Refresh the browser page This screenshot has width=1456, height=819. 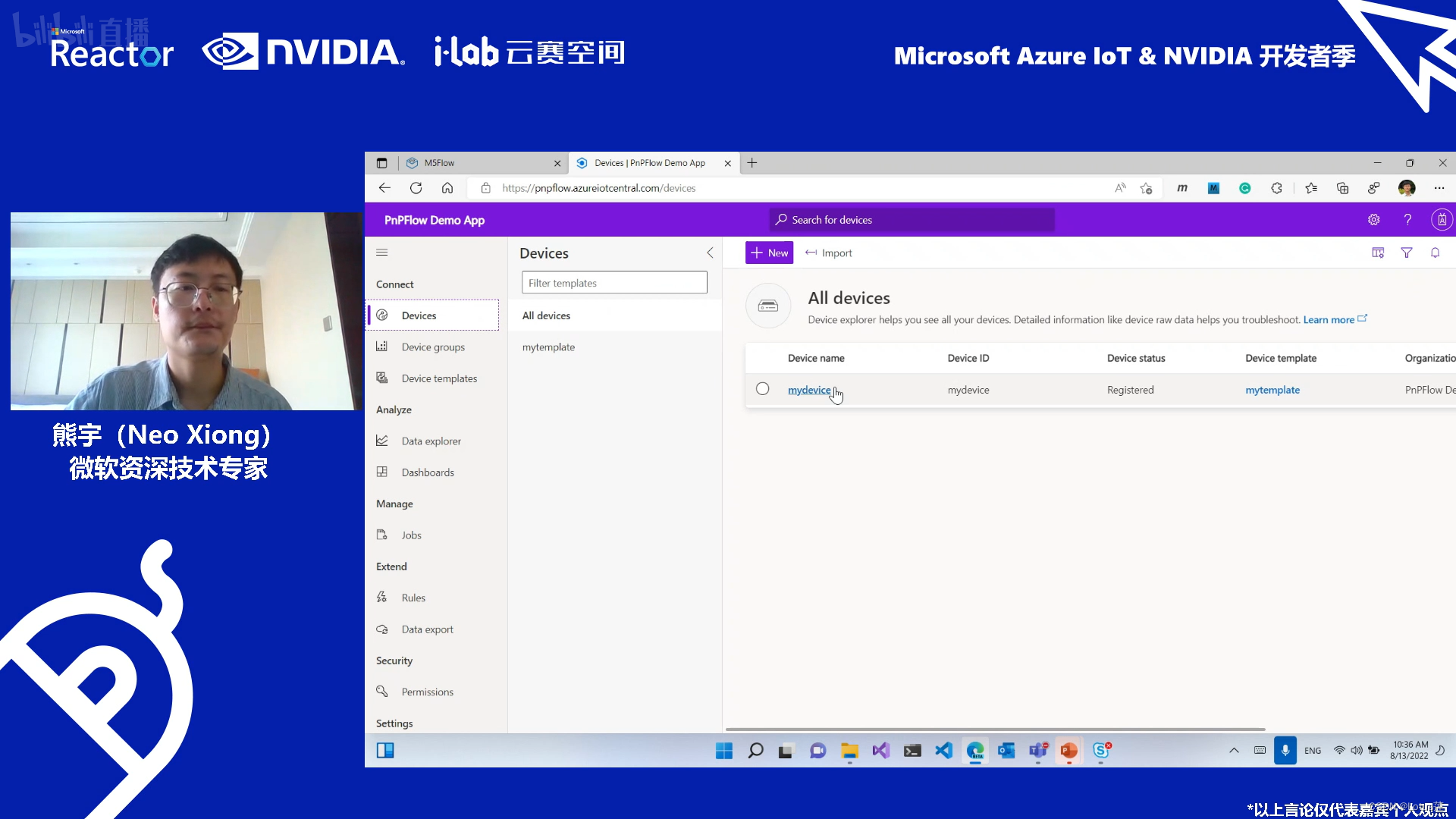416,188
